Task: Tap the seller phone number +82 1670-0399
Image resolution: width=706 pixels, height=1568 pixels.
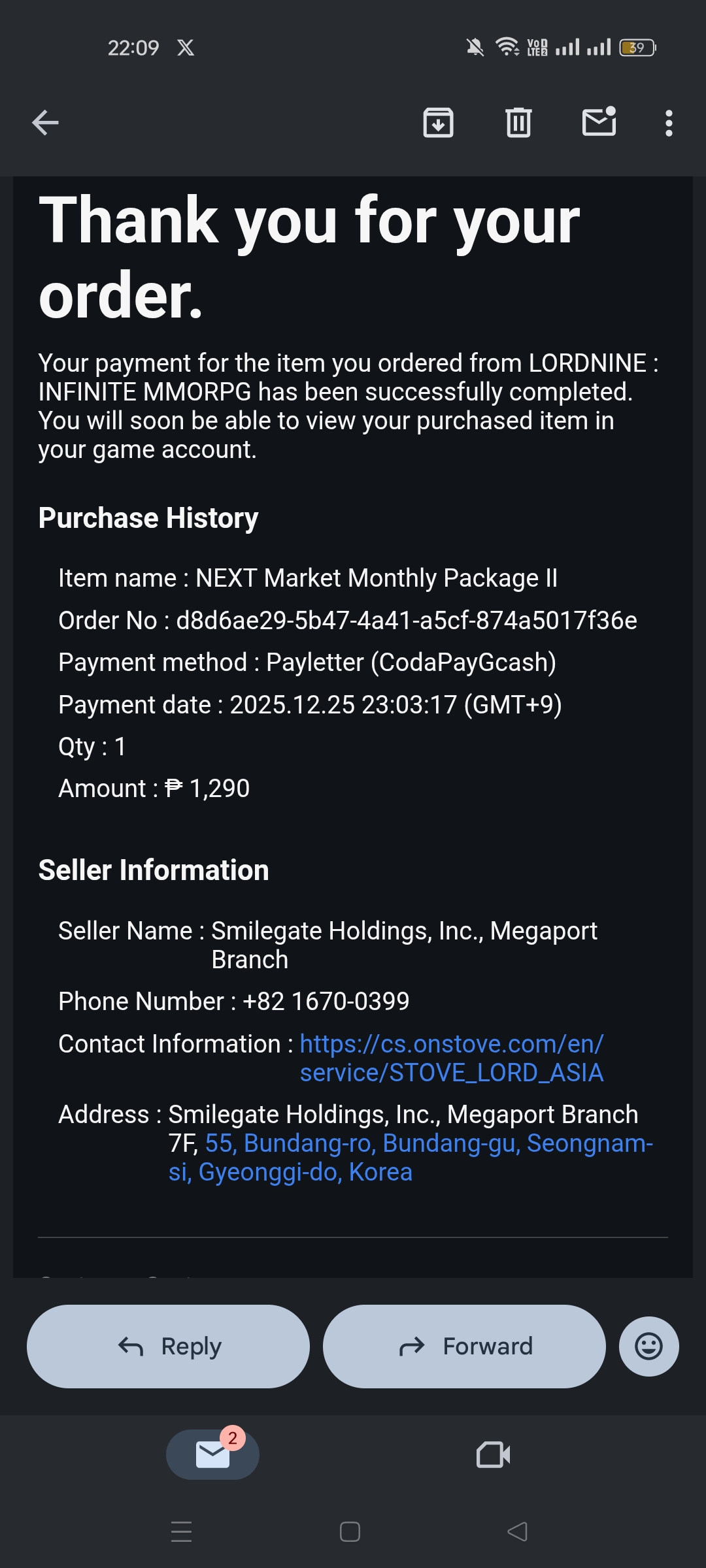Action: 326,1002
